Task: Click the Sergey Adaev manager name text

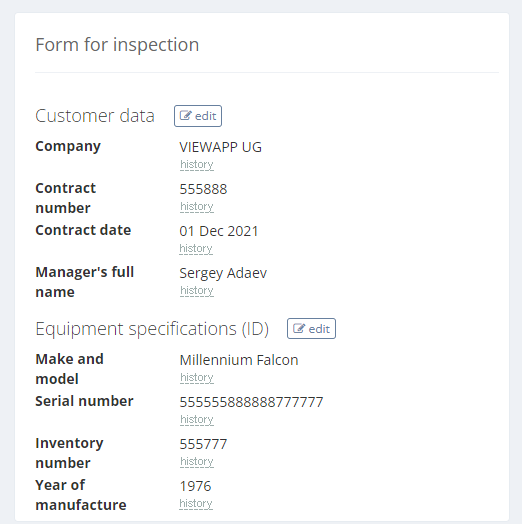Action: coord(223,273)
